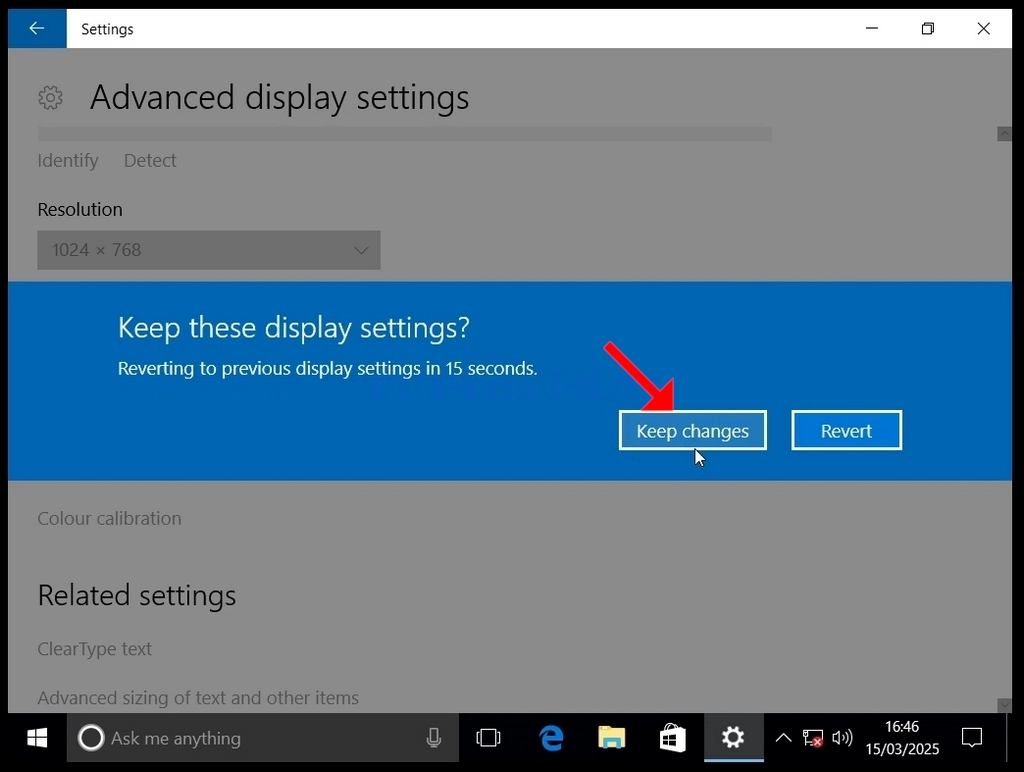This screenshot has width=1024, height=772.
Task: Click the Cortana microphone icon
Action: pyautogui.click(x=433, y=738)
